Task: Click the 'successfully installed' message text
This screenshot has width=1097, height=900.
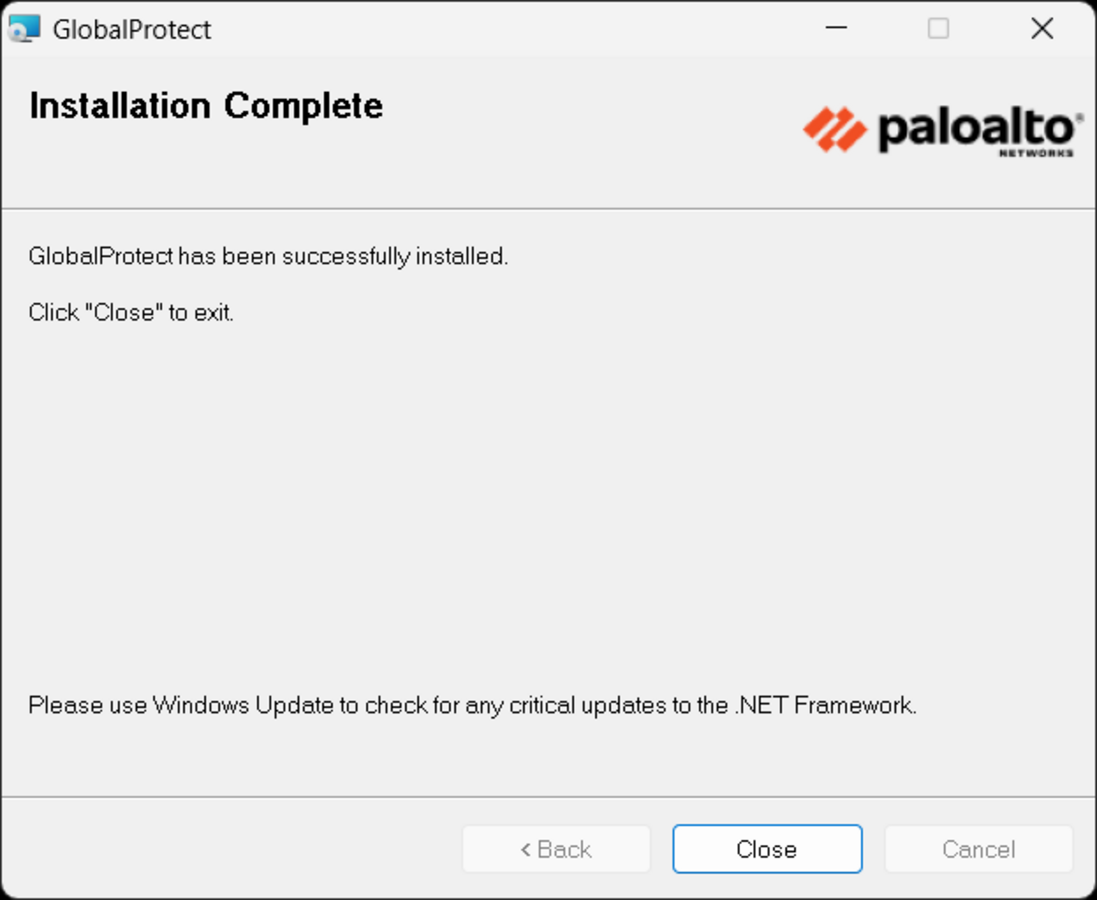Action: point(268,257)
